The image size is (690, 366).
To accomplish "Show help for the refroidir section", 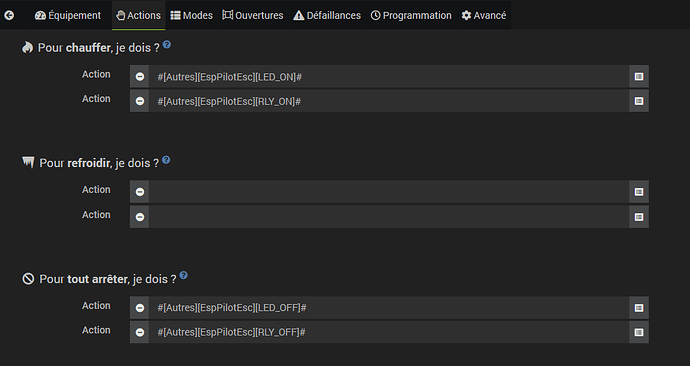I will (166, 160).
